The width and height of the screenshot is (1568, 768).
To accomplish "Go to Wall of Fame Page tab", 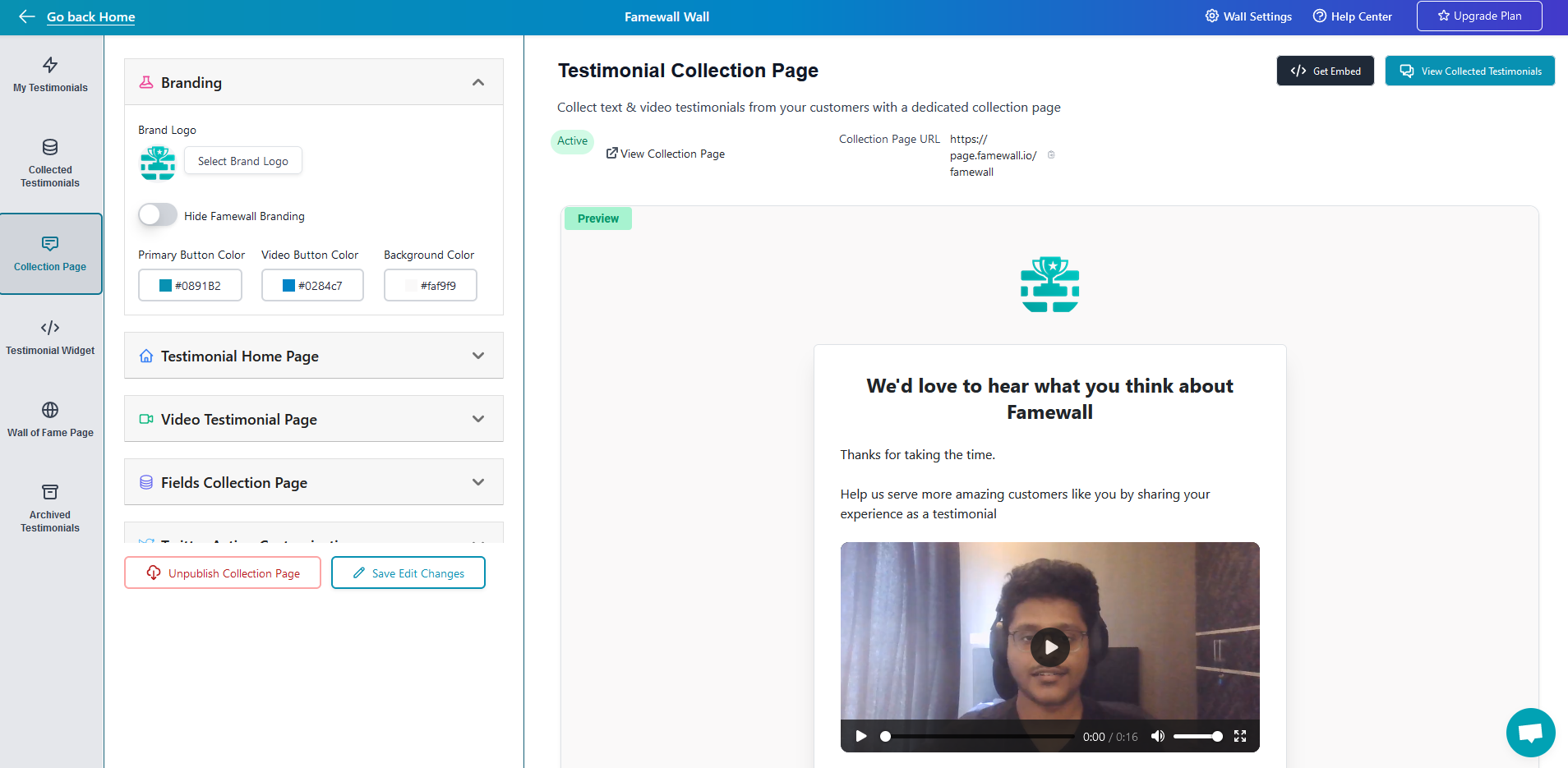I will point(50,419).
